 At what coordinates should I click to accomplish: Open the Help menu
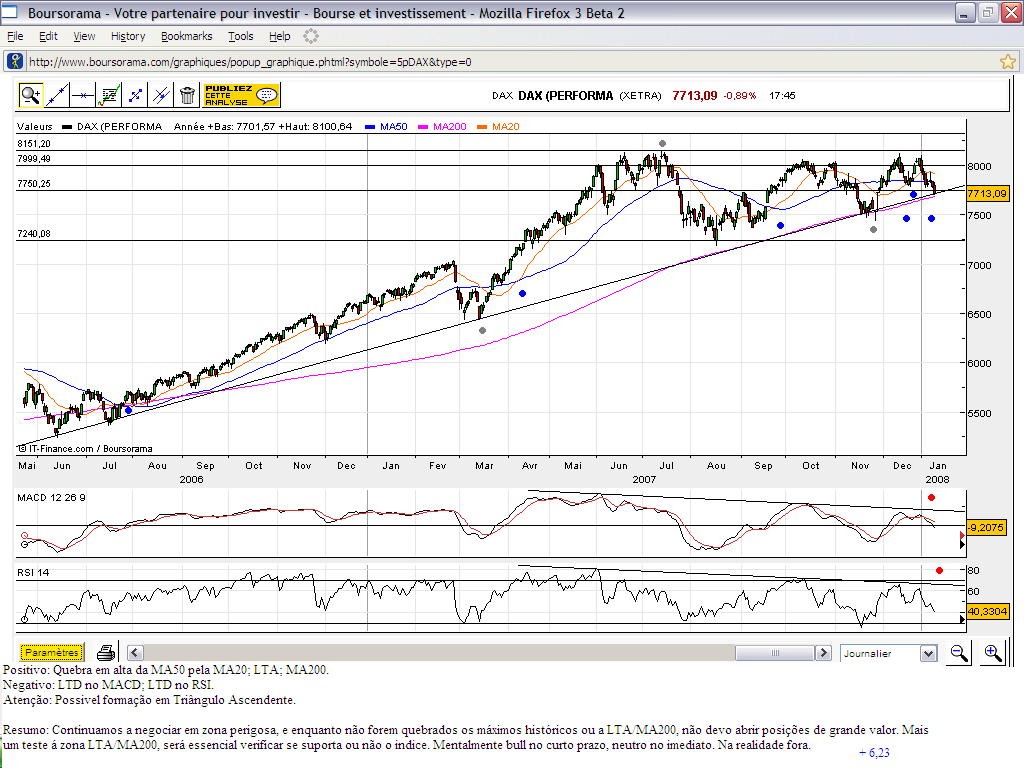coord(280,37)
